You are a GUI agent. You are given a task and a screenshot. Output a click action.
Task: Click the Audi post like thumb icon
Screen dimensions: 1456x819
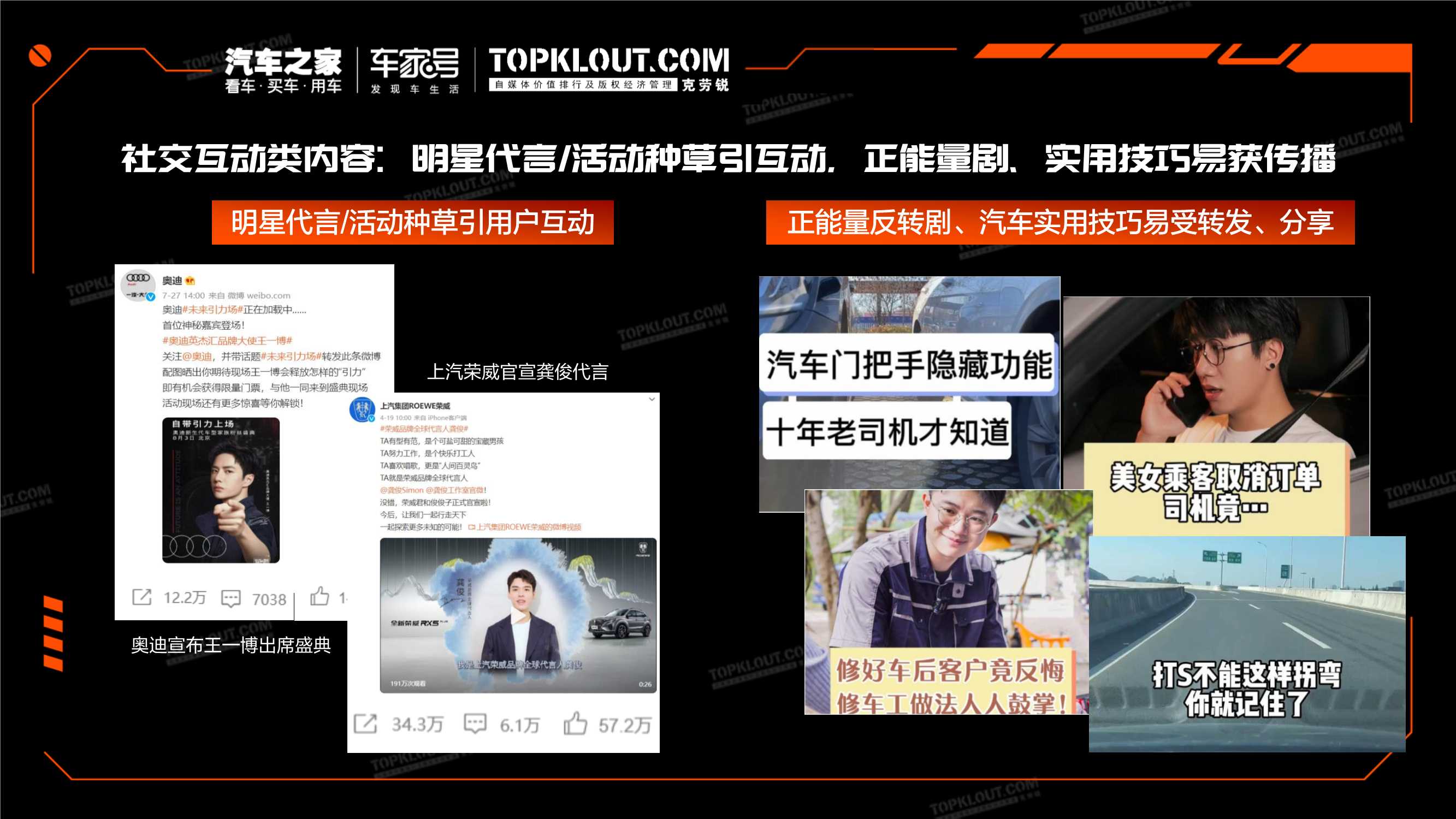319,596
